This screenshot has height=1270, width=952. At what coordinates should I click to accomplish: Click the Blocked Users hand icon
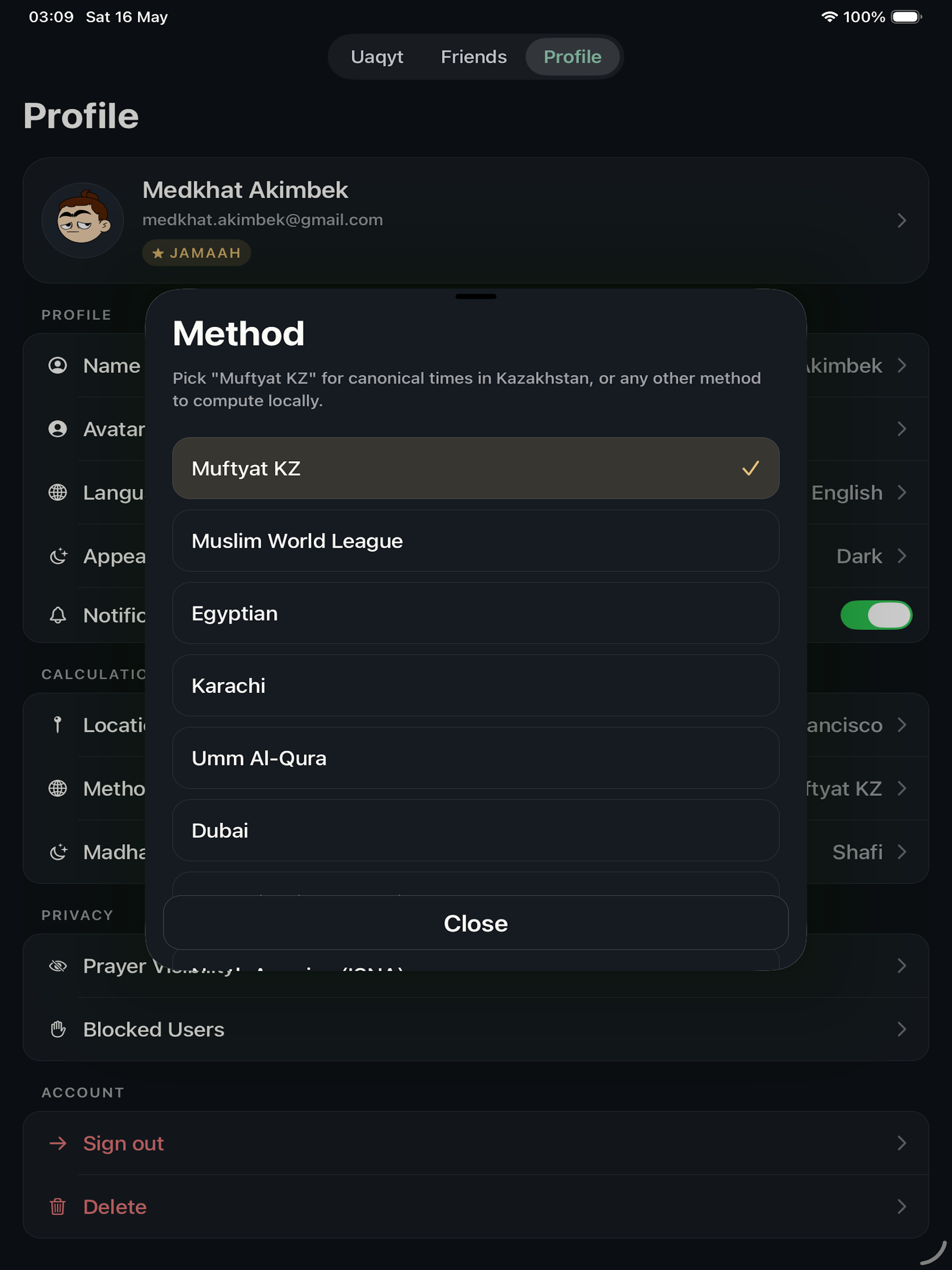[58, 1030]
